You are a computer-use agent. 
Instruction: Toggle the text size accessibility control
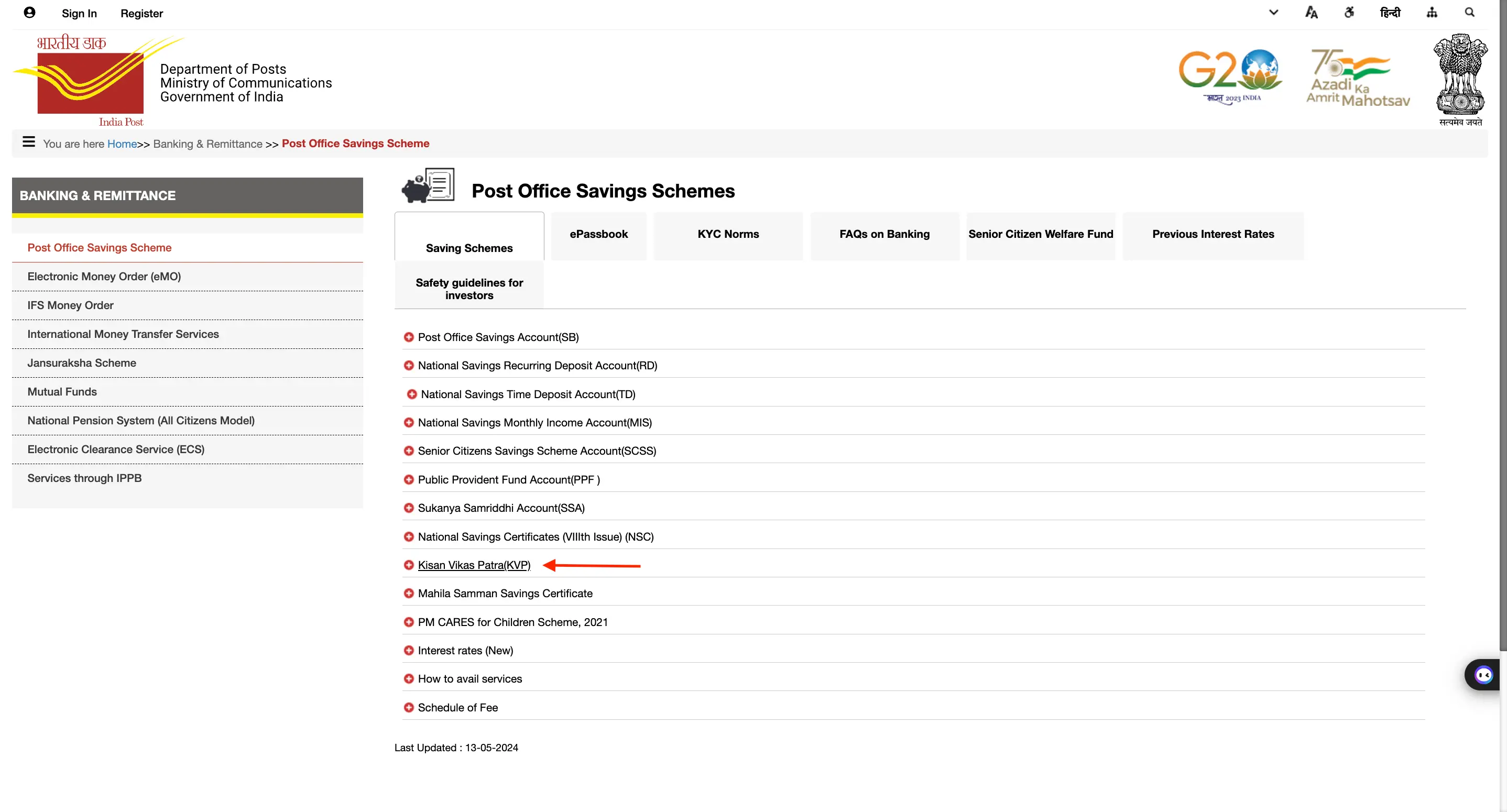(1312, 14)
